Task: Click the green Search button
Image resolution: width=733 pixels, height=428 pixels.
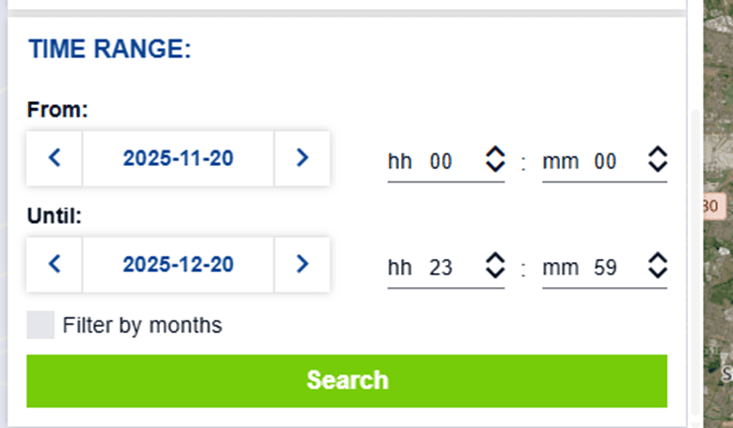Action: 346,381
